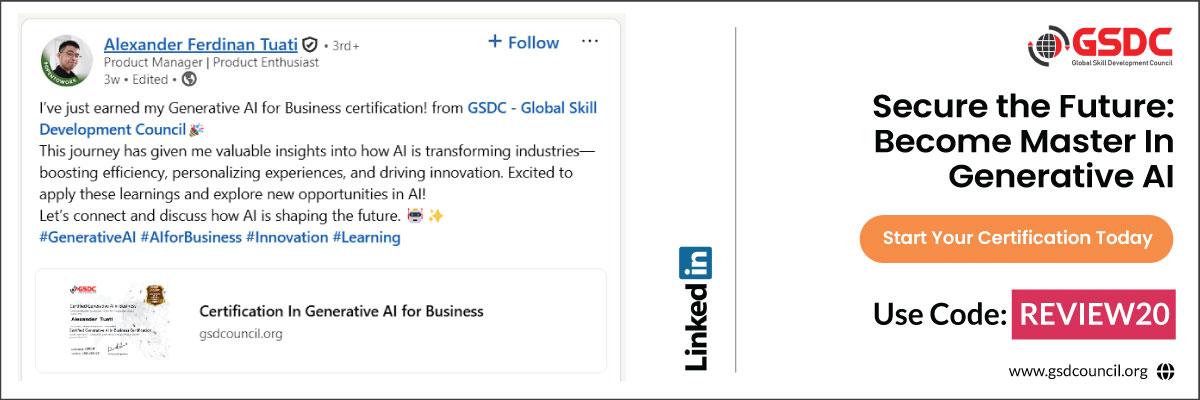Click the REVIEW20 promo code box
This screenshot has height=400, width=1200.
pyautogui.click(x=1093, y=314)
